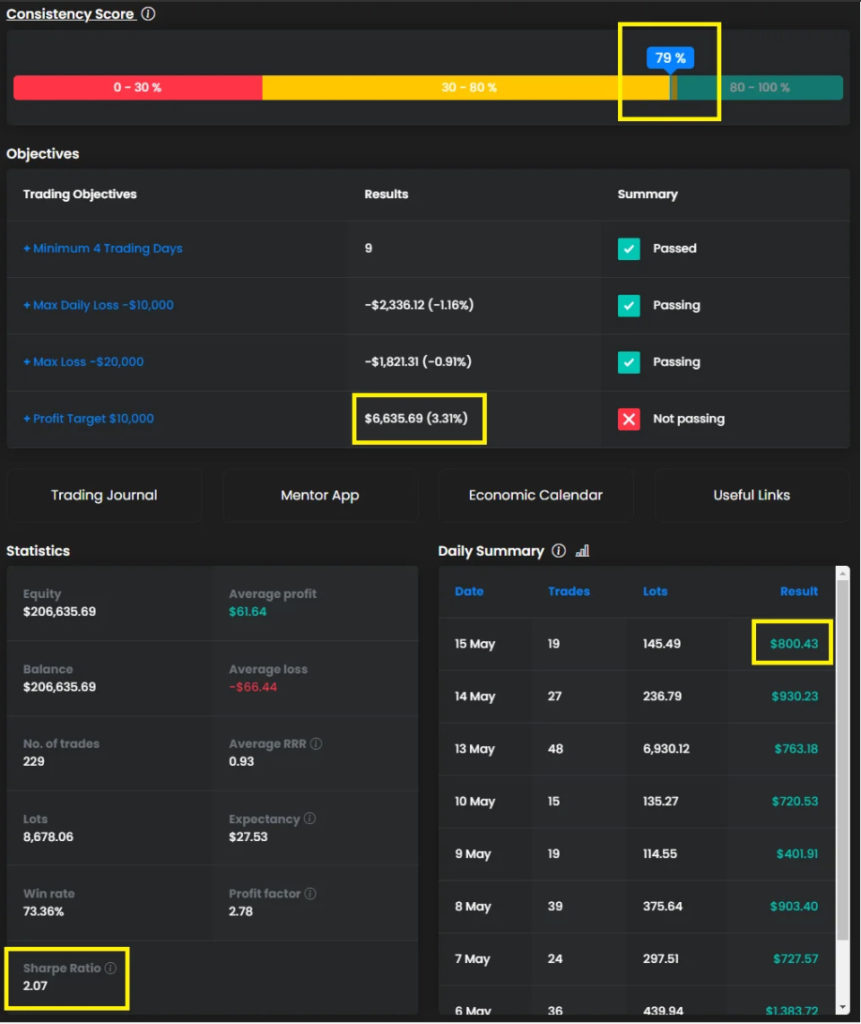Sort by the Date column header
This screenshot has width=861, height=1024.
point(469,591)
